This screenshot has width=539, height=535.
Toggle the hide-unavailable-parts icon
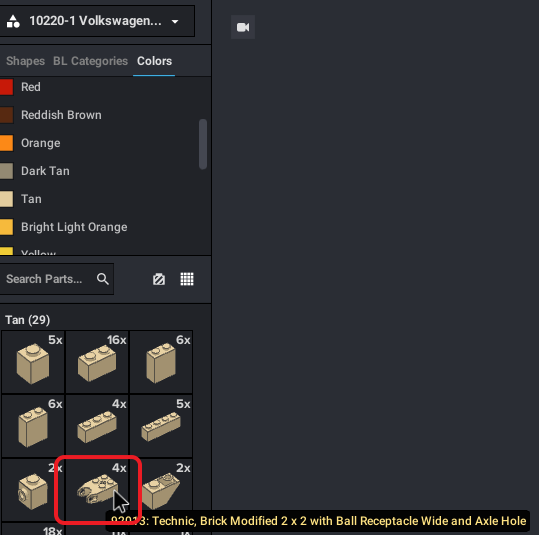pos(159,279)
